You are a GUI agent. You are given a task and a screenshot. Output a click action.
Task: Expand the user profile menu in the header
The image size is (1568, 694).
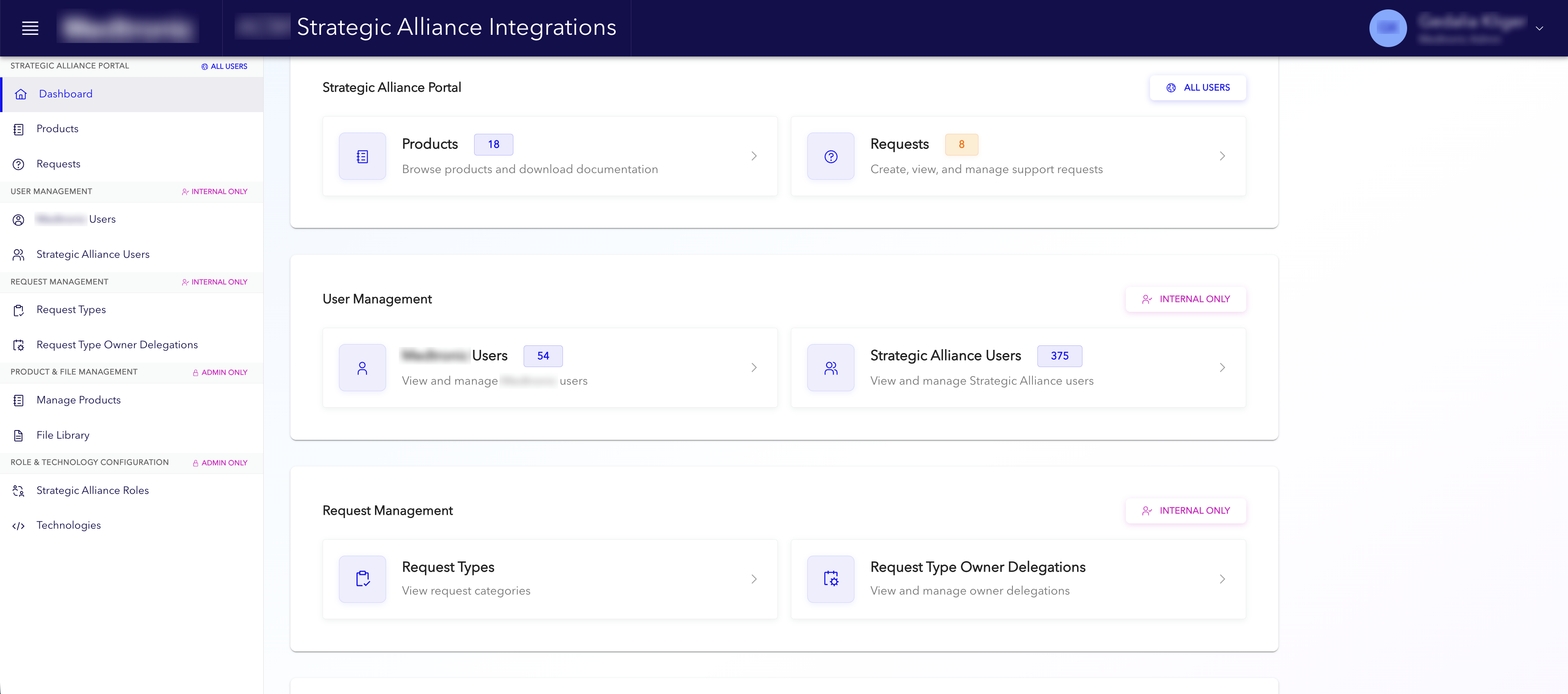tap(1540, 28)
